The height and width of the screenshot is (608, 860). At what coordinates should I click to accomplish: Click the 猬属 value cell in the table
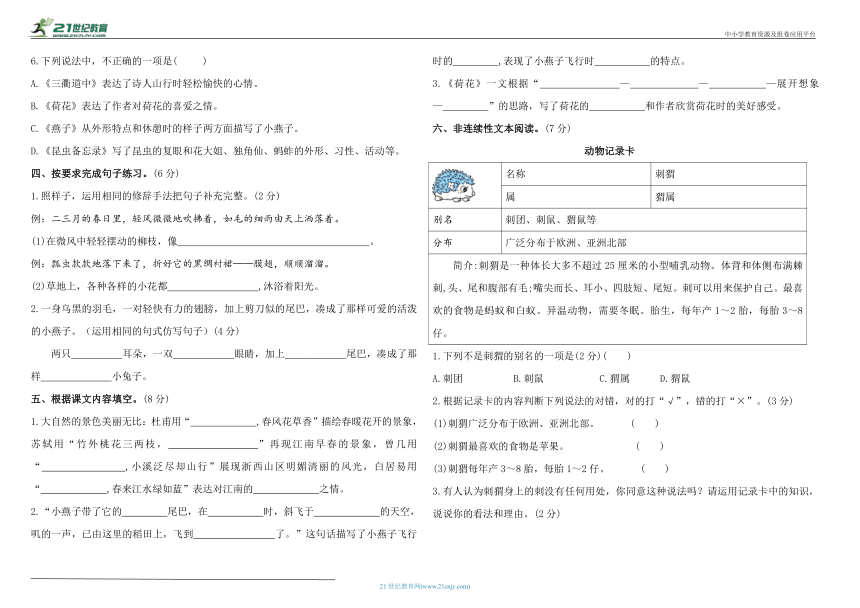(728, 197)
